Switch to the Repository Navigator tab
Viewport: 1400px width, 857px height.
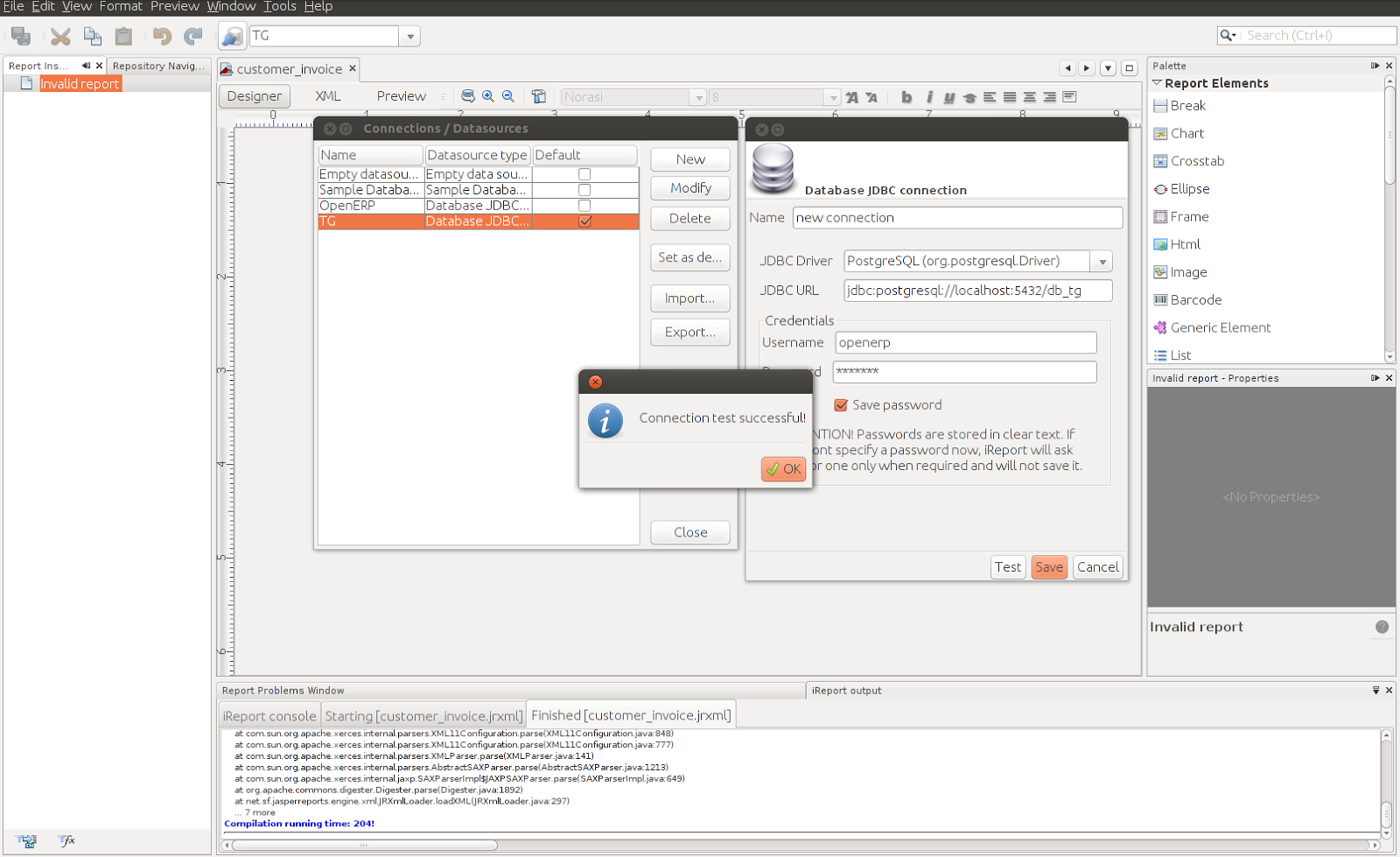pos(158,66)
